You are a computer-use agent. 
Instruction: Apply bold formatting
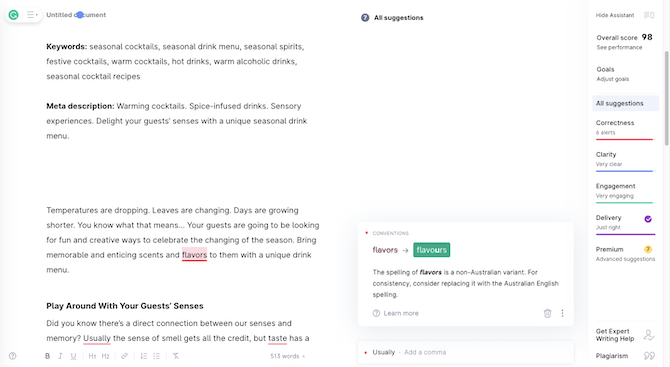(x=47, y=356)
